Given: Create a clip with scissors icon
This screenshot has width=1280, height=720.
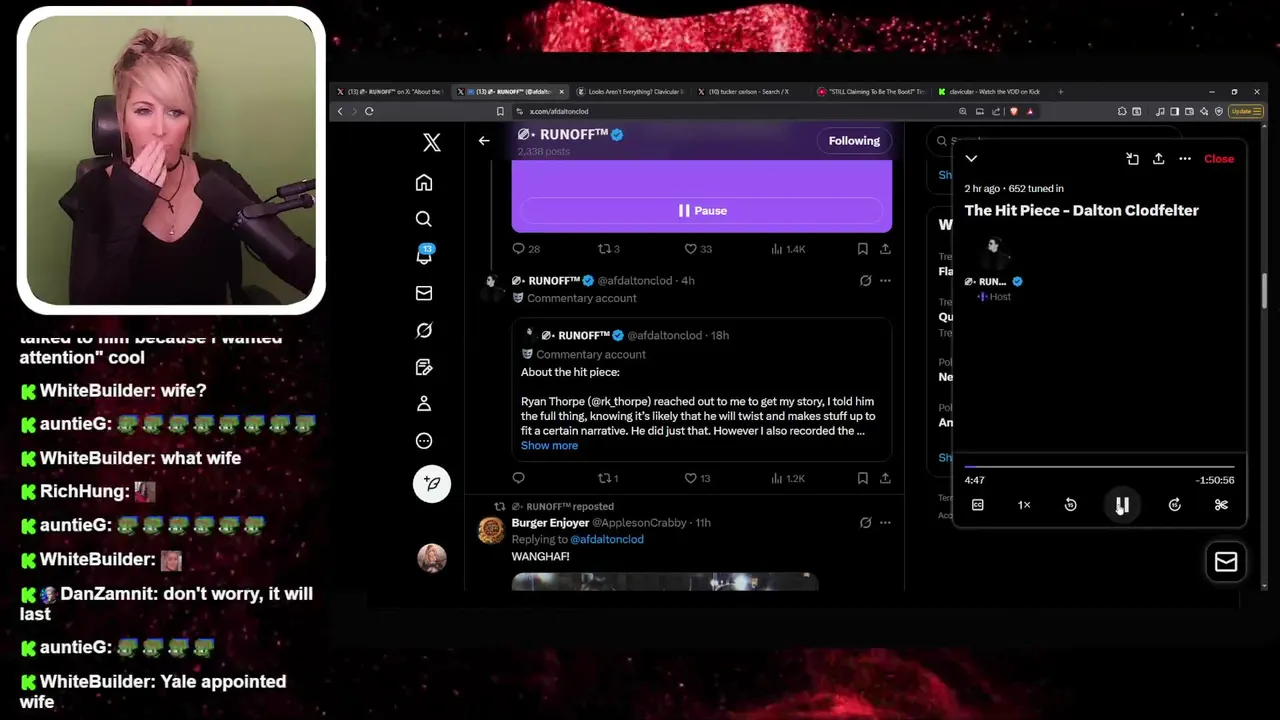Looking at the screenshot, I should (x=1221, y=505).
